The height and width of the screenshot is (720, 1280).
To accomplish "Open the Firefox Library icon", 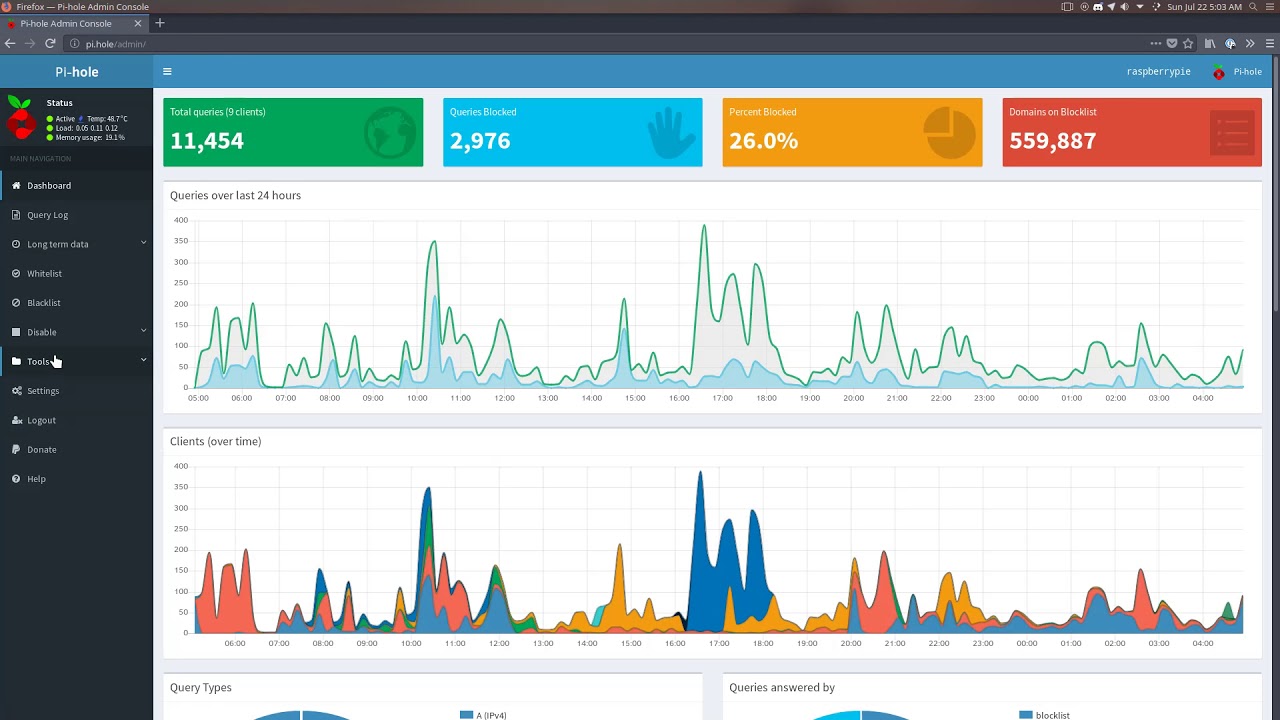I will (1210, 44).
